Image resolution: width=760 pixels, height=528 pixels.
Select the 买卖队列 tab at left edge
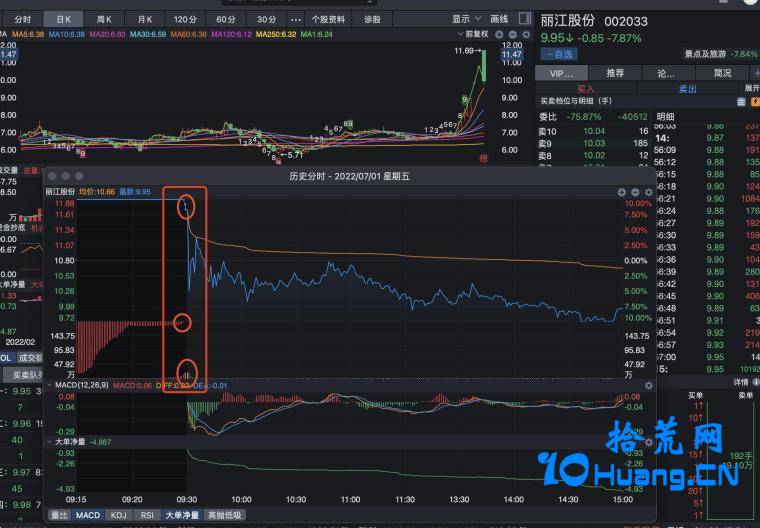24,375
